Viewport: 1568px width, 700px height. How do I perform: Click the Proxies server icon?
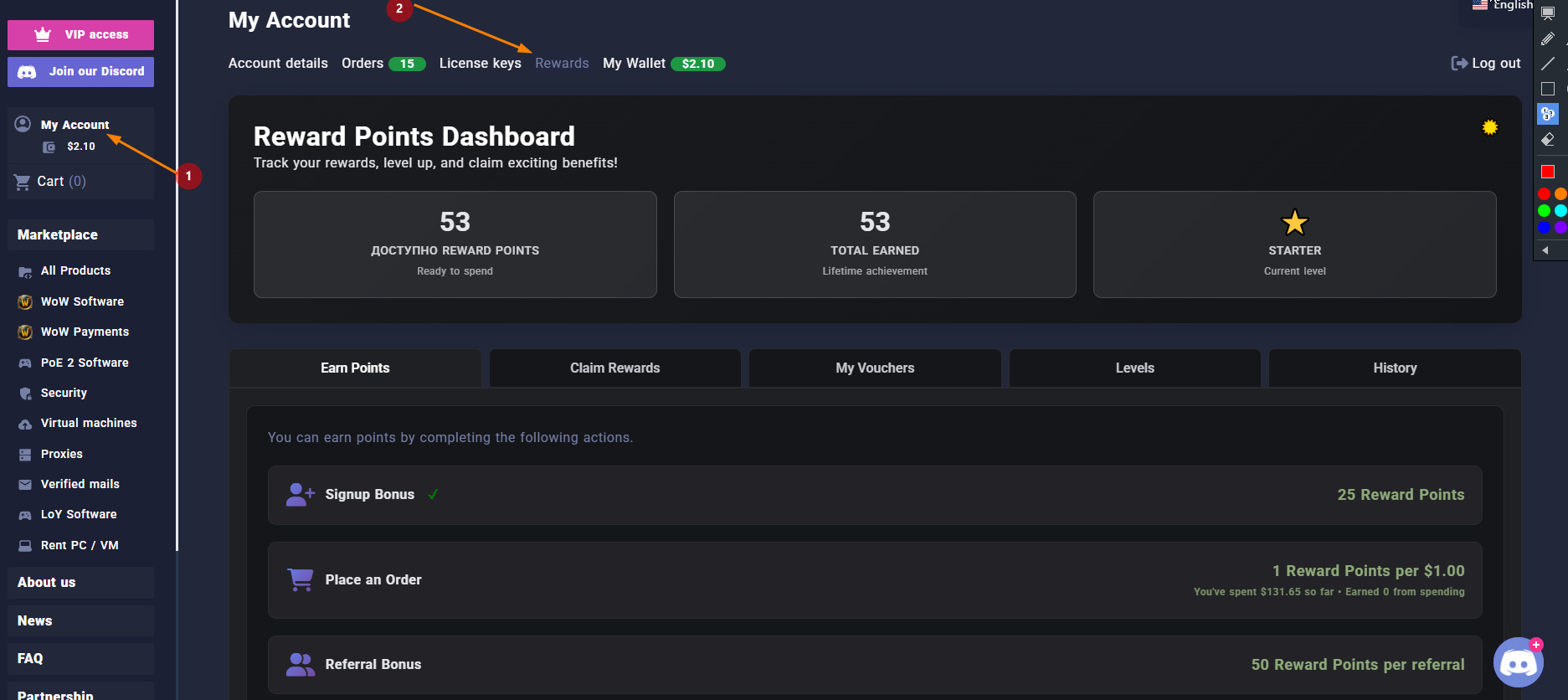(25, 455)
